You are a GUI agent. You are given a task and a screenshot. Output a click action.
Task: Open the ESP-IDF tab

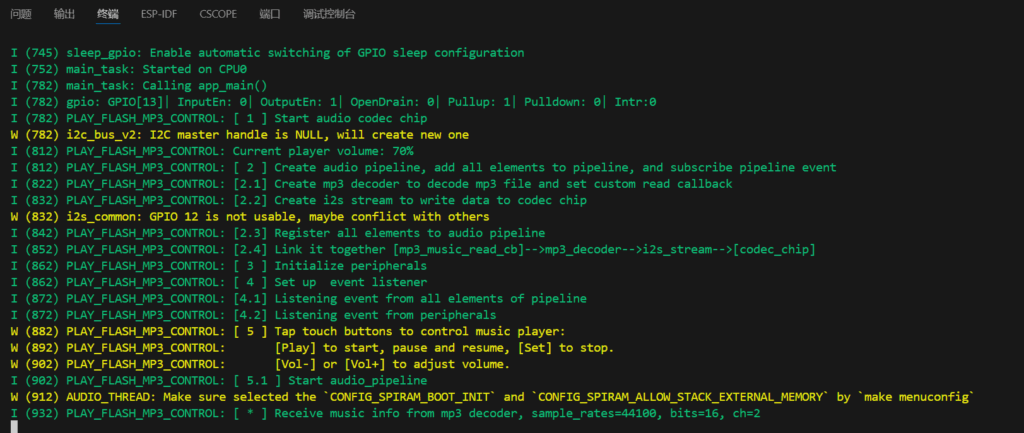159,14
